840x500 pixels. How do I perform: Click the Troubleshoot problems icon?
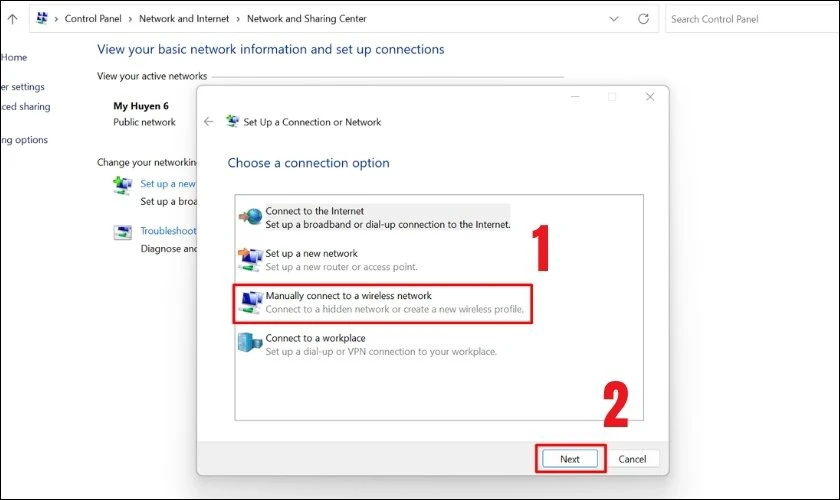[x=123, y=233]
